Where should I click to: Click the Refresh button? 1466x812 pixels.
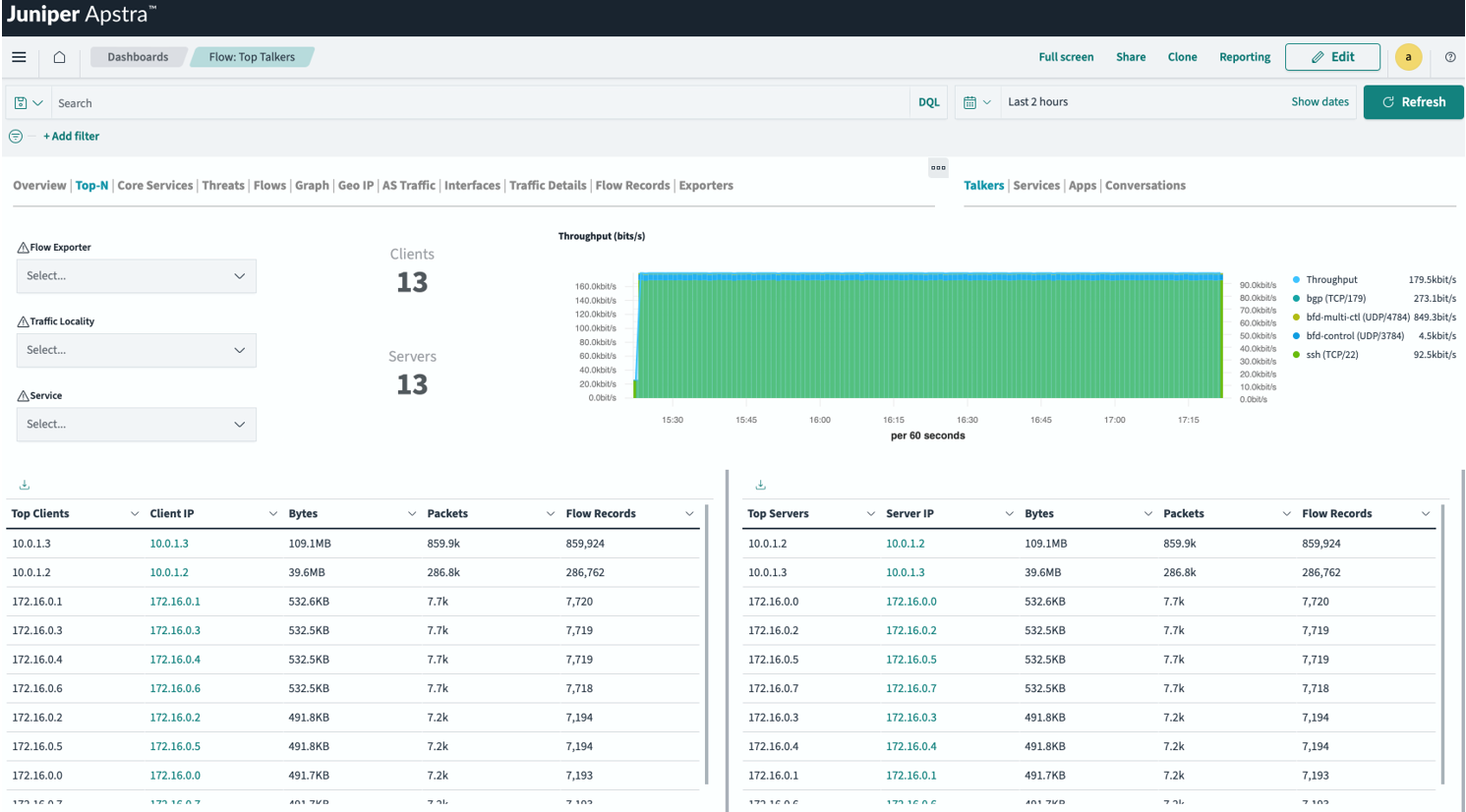pyautogui.click(x=1413, y=102)
